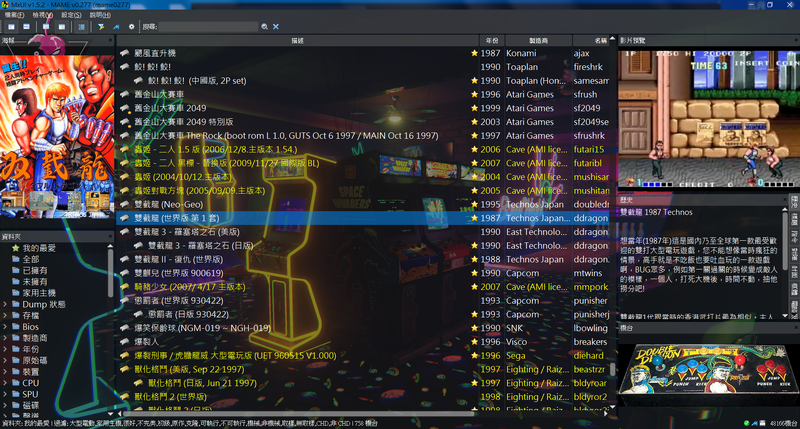Select the 我的最愛 favorites folder
The width and height of the screenshot is (800, 429).
39,248
